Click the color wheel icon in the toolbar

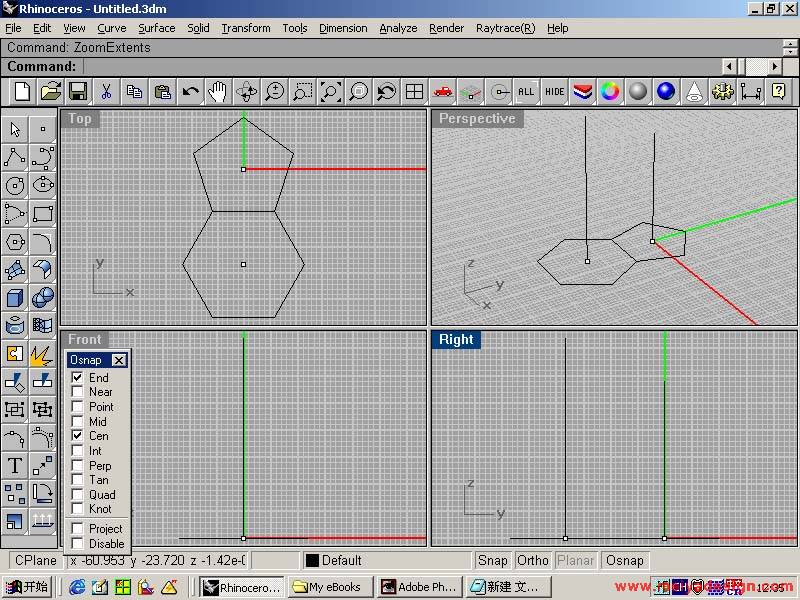click(x=610, y=92)
